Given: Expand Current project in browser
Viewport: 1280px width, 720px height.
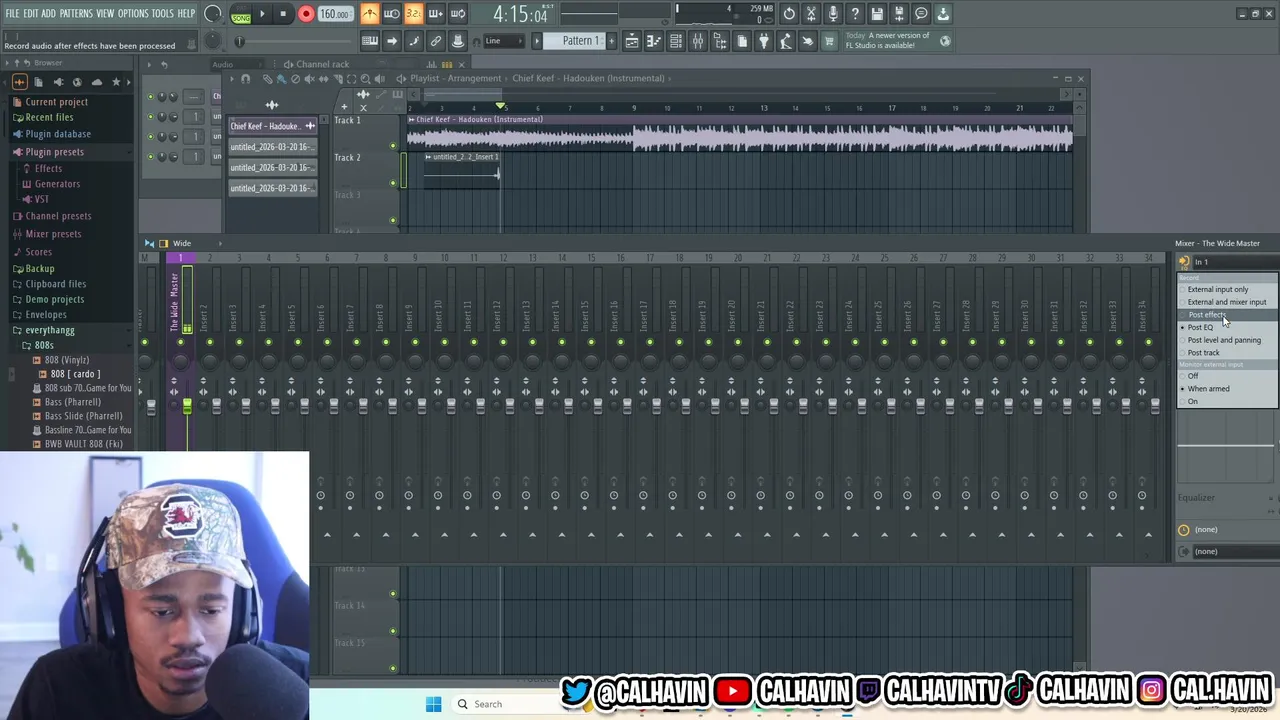Looking at the screenshot, I should [57, 102].
